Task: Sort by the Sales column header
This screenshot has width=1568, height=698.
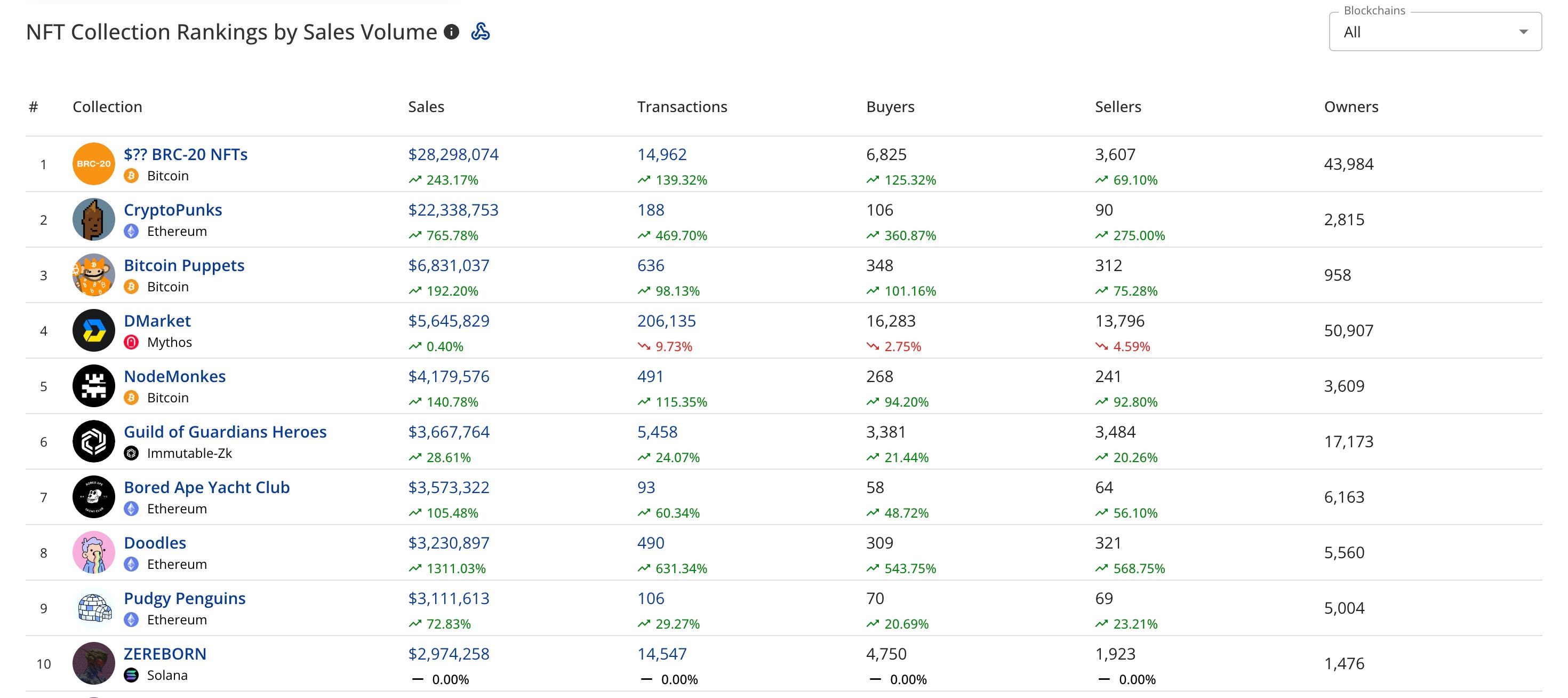Action: coord(426,107)
